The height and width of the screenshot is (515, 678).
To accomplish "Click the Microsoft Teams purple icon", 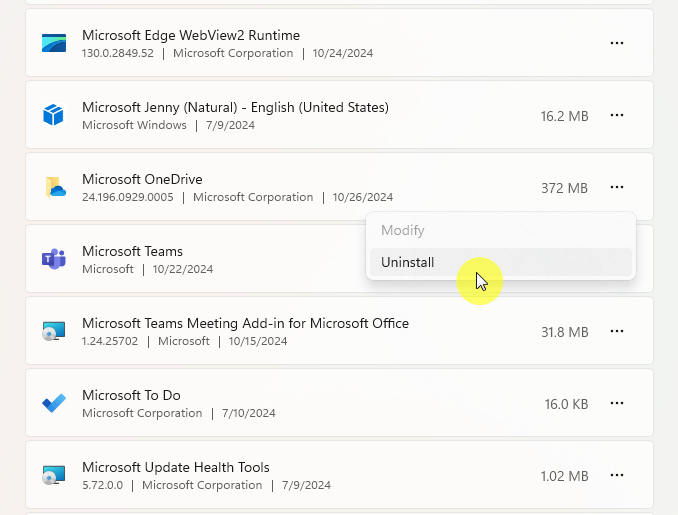I will click(54, 259).
